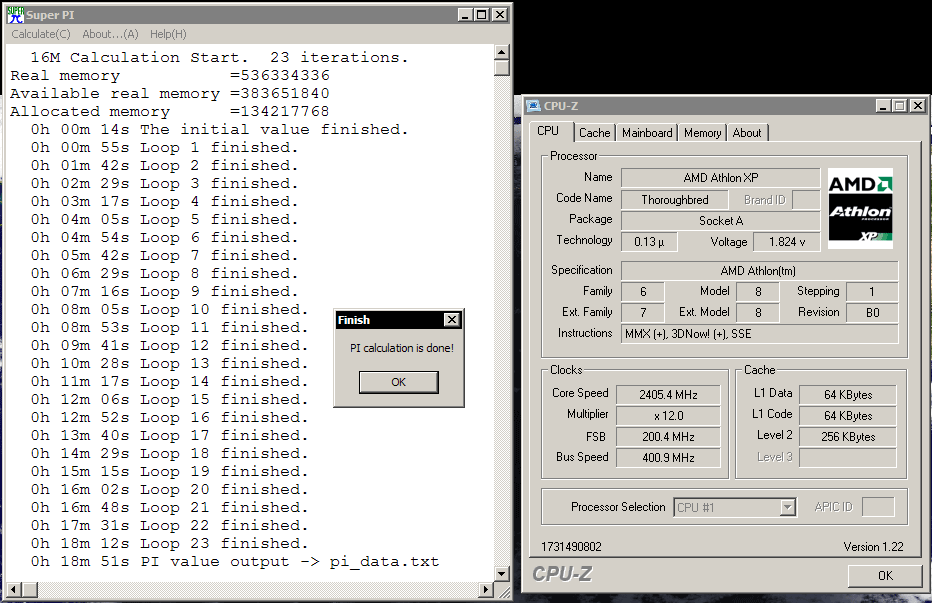Switch to the Cache tab in CPU-Z
This screenshot has width=932, height=603.
594,133
